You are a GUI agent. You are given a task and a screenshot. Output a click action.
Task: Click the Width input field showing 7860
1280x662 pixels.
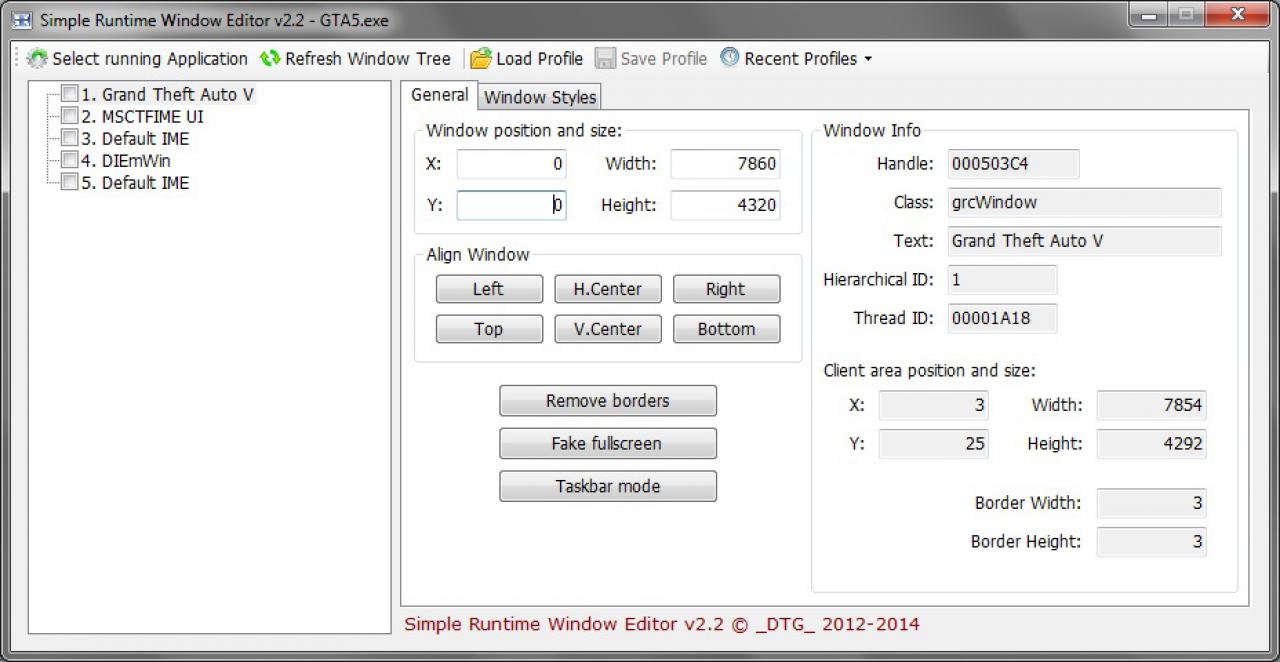(x=725, y=164)
